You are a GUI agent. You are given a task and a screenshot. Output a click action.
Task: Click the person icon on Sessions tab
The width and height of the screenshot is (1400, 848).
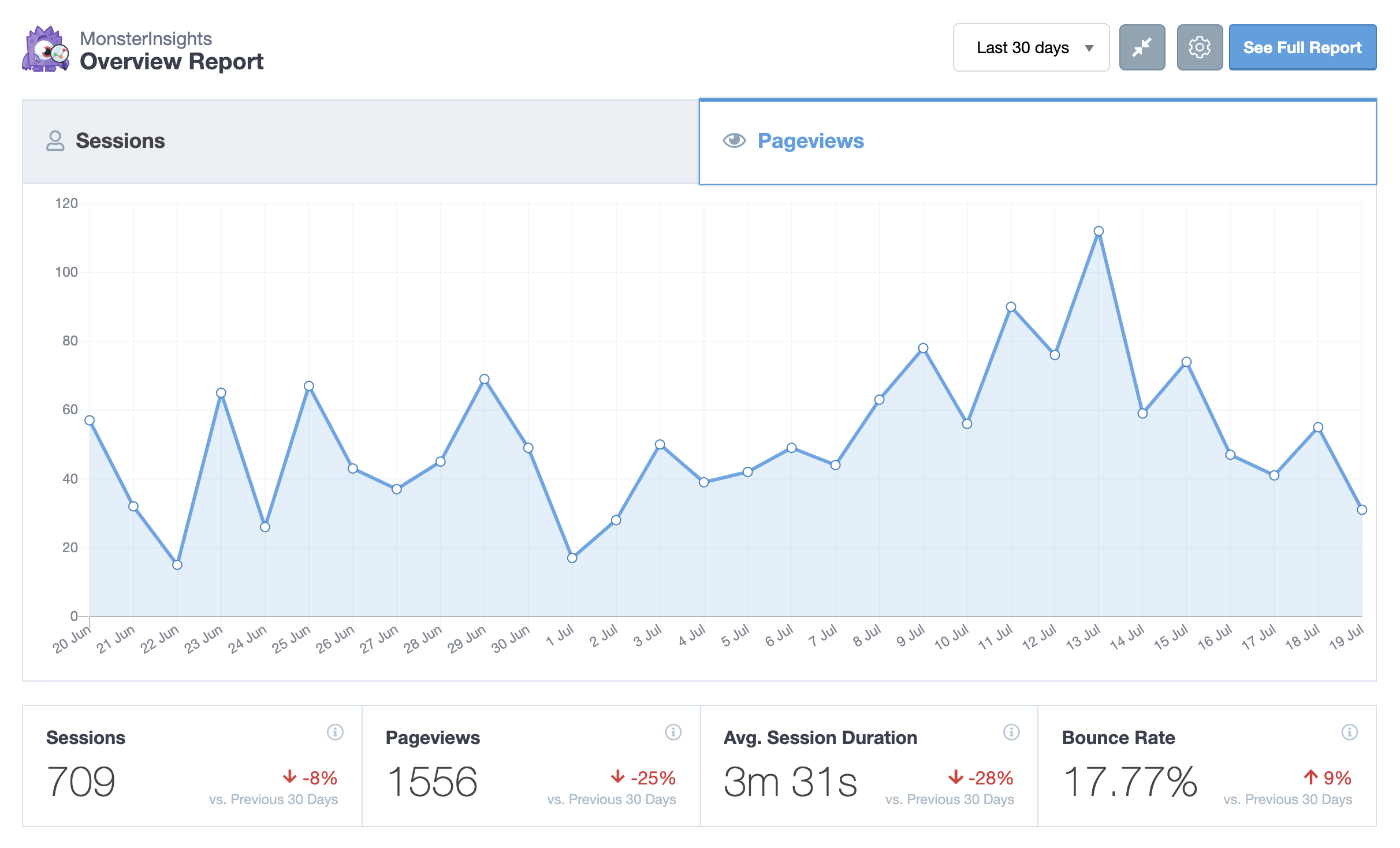click(55, 141)
